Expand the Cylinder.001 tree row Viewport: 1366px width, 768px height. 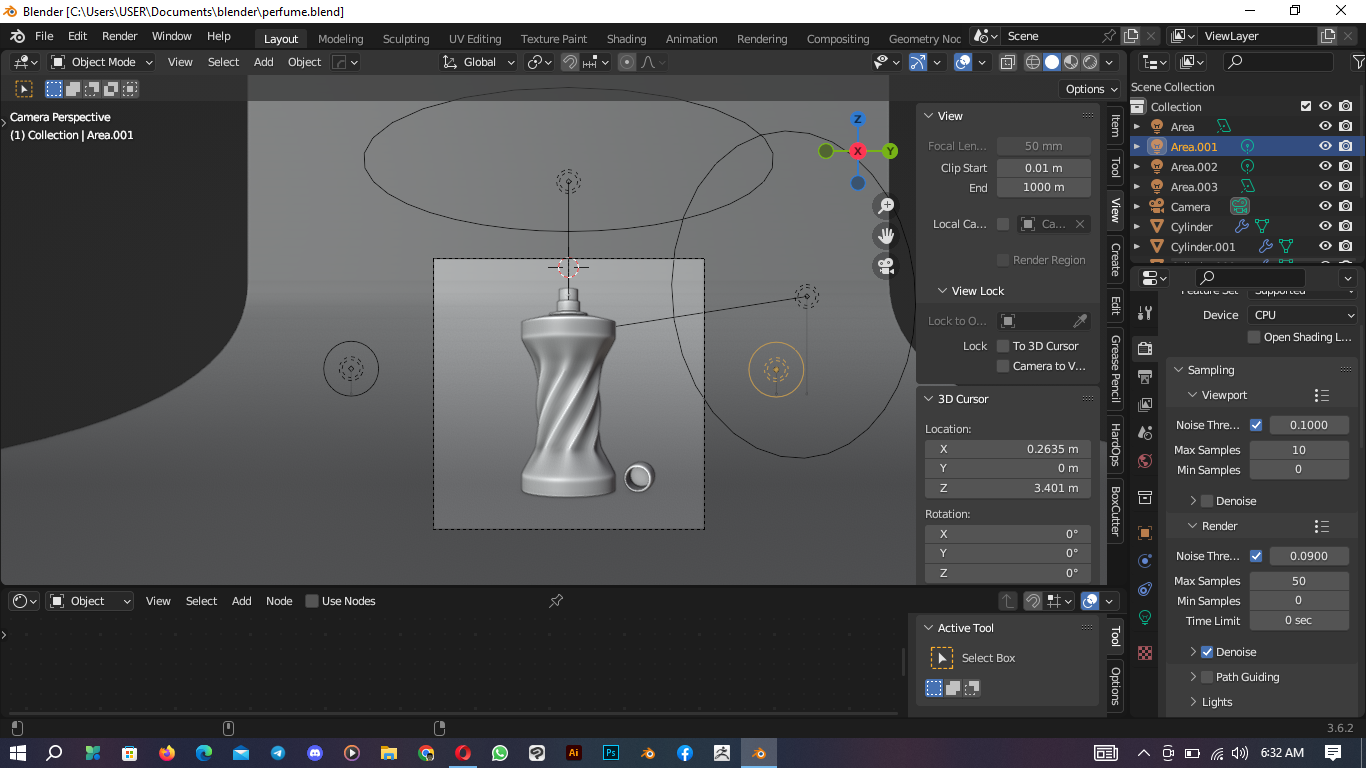pyautogui.click(x=1137, y=247)
